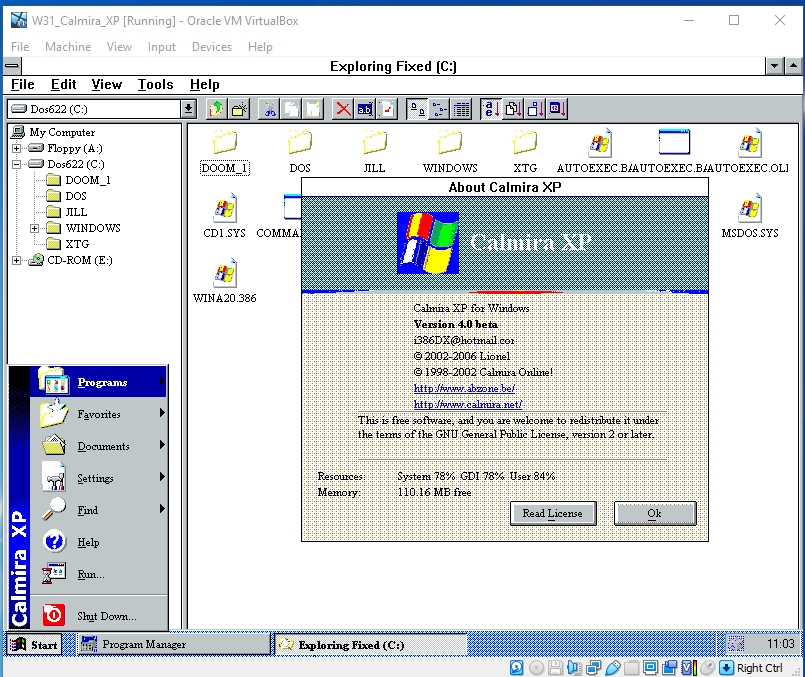The width and height of the screenshot is (805, 677).
Task: Select the JILL folder icon in file pane
Action: coord(374,151)
